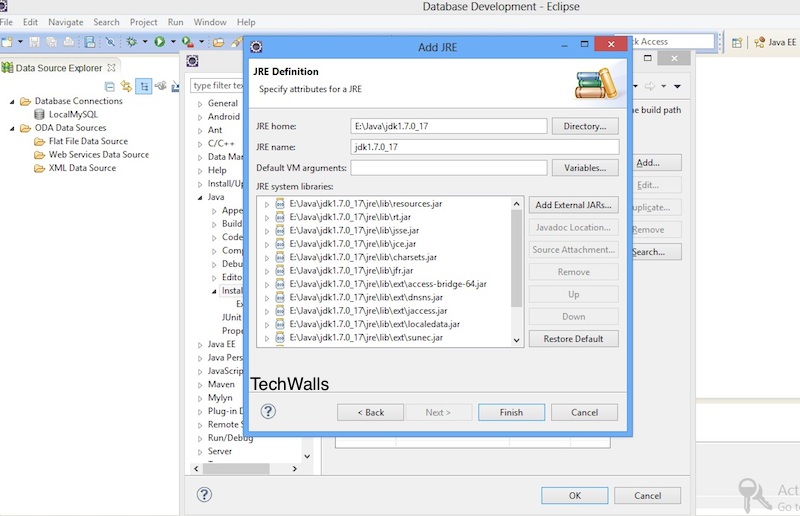
Task: Click the Restore Default button
Action: point(573,338)
